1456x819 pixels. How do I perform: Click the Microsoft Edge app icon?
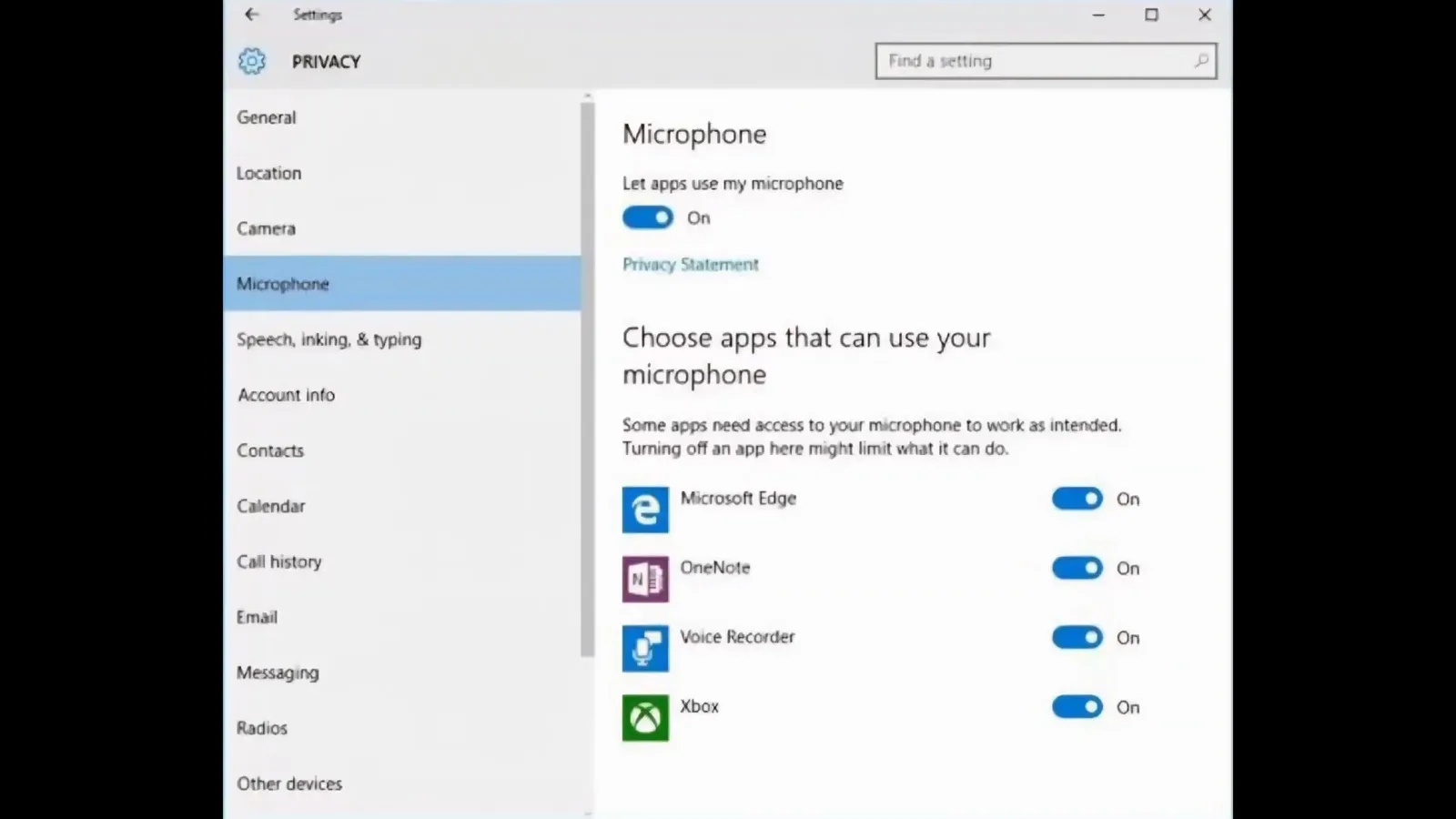645,510
